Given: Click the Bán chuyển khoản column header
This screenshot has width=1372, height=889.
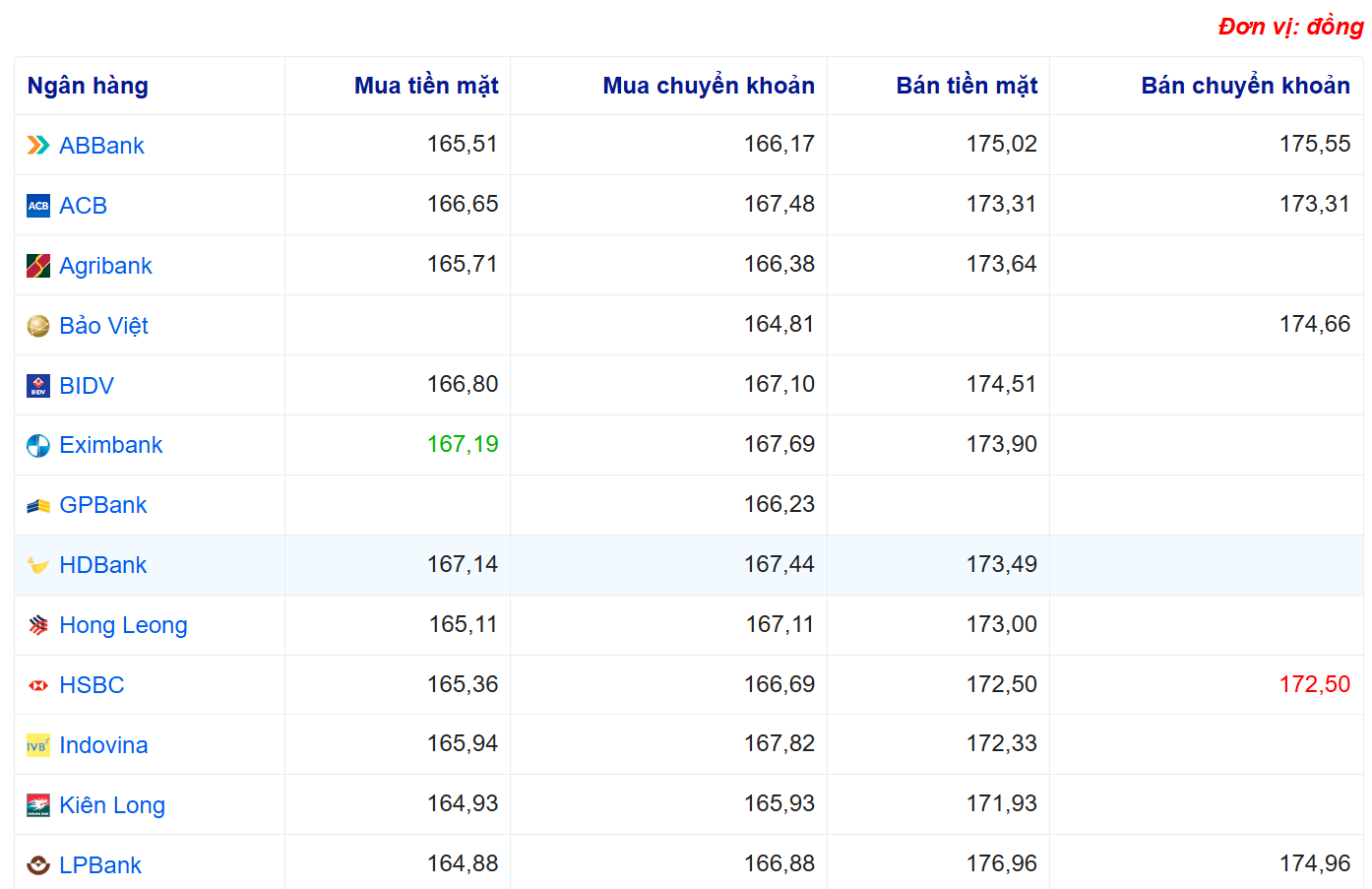Looking at the screenshot, I should (1244, 86).
